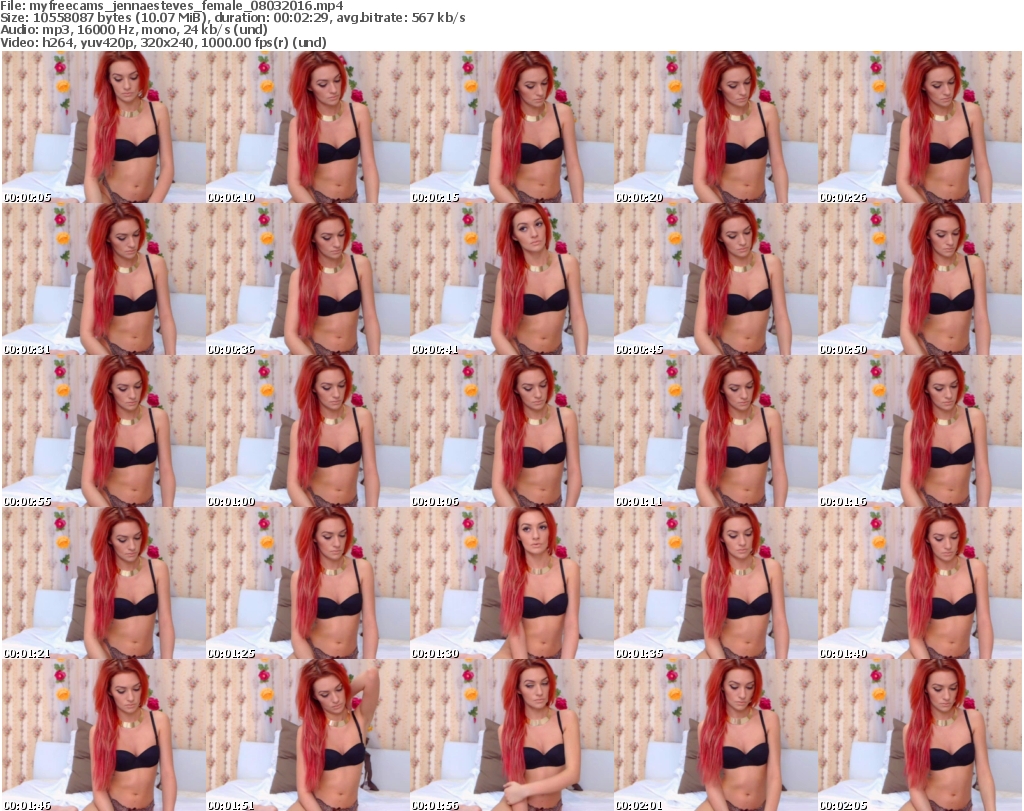The height and width of the screenshot is (811, 1024).
Task: Click the Size and duration info line
Action: pyautogui.click(x=232, y=18)
